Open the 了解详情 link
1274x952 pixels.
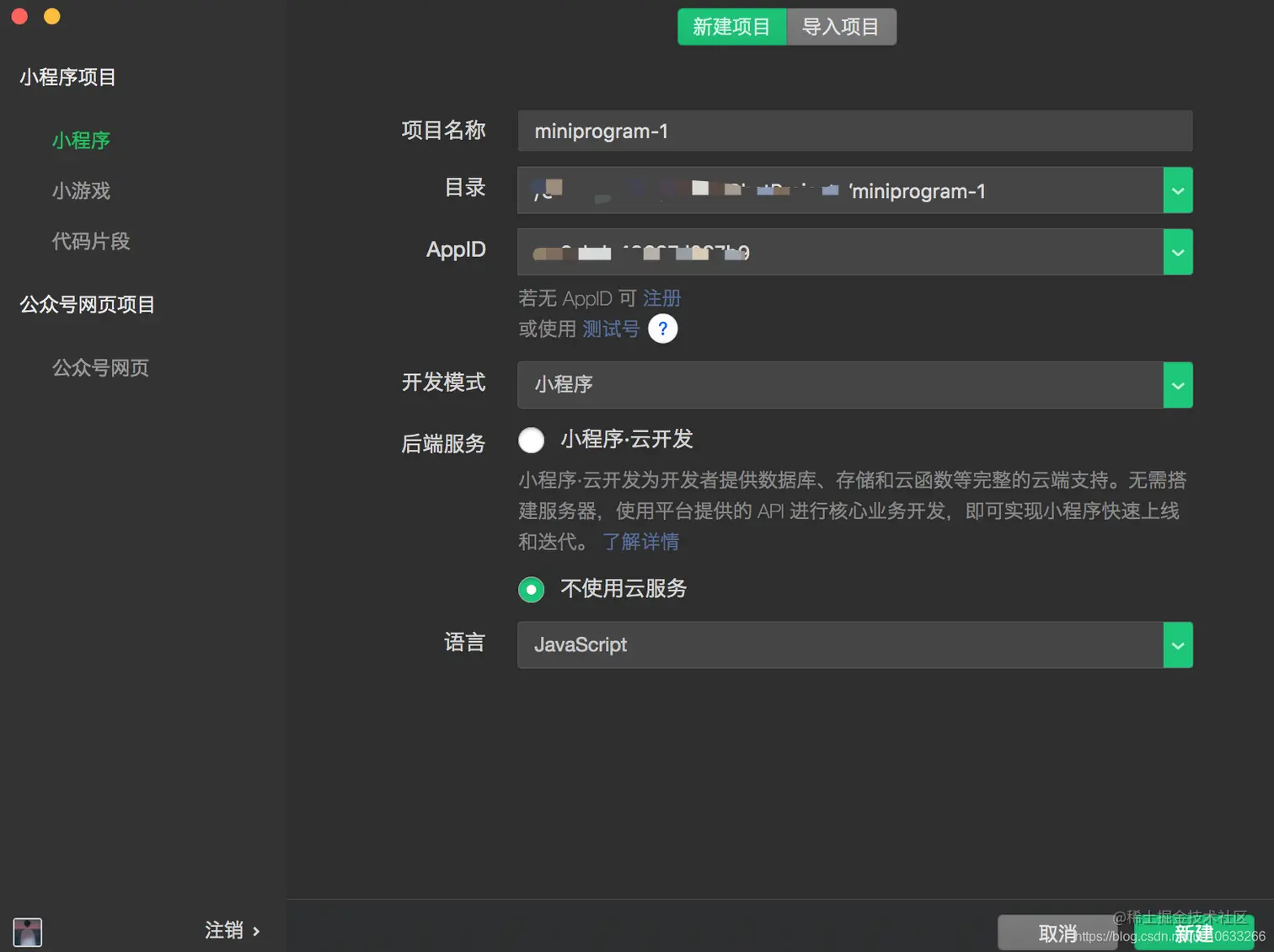click(x=641, y=542)
